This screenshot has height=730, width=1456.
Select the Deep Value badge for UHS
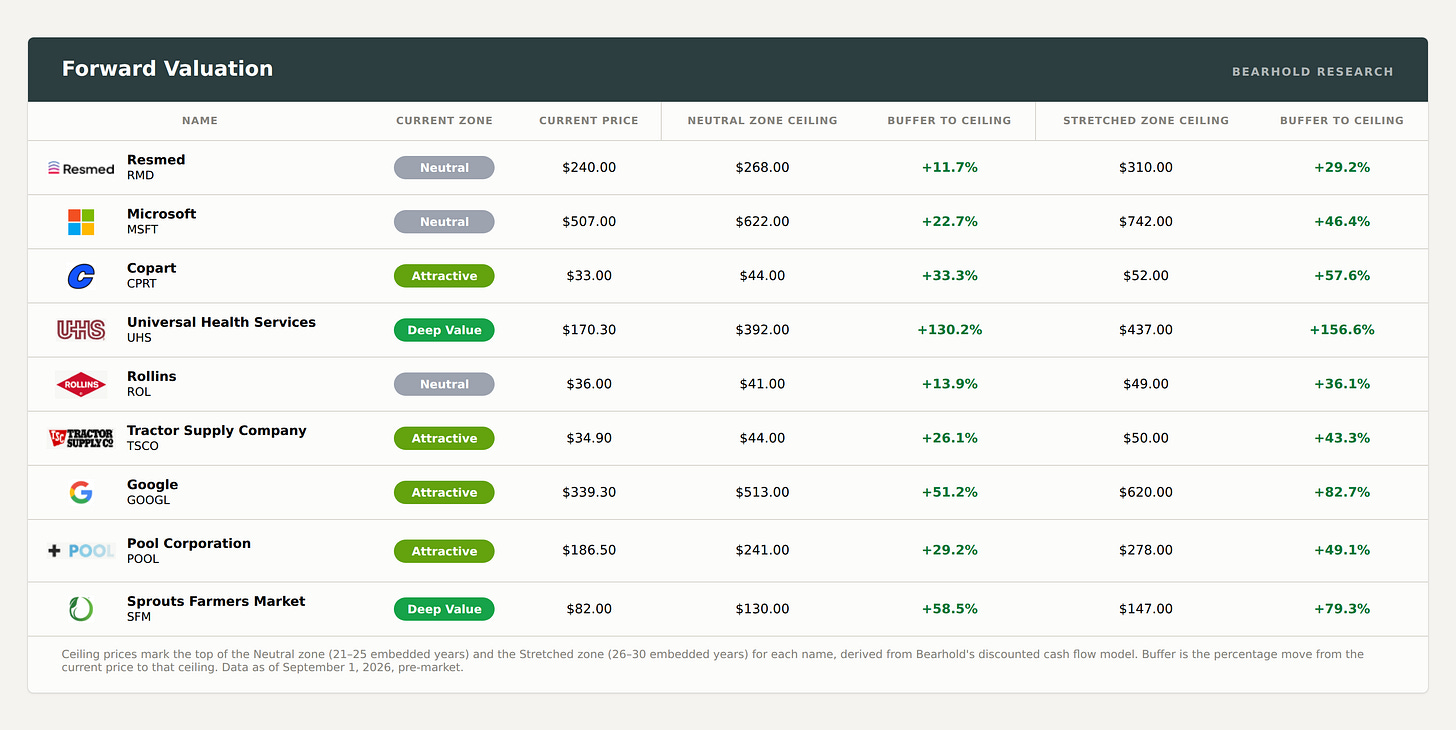coord(444,330)
